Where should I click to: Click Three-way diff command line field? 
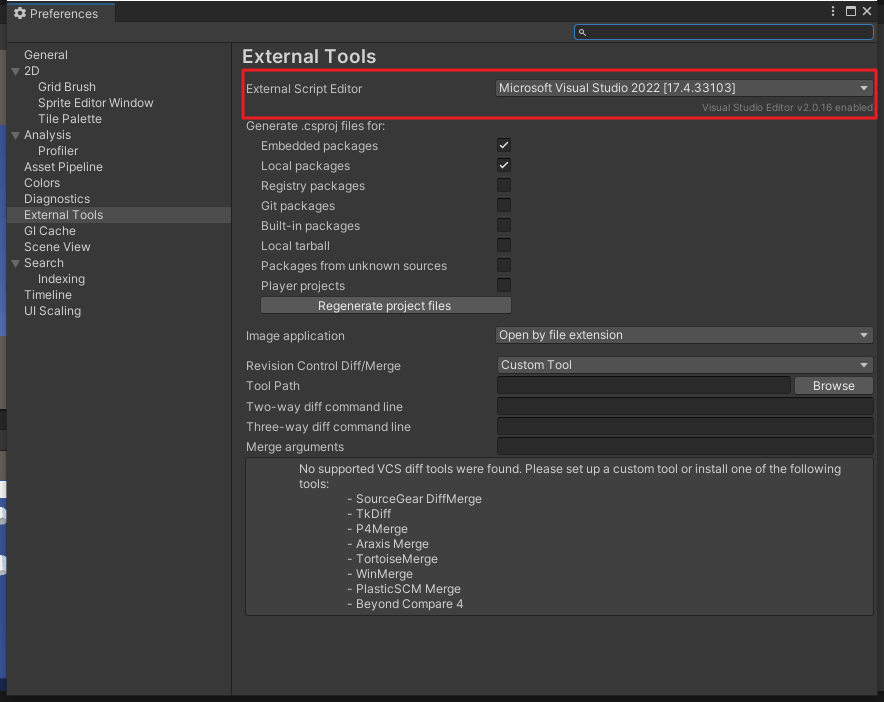(x=685, y=427)
